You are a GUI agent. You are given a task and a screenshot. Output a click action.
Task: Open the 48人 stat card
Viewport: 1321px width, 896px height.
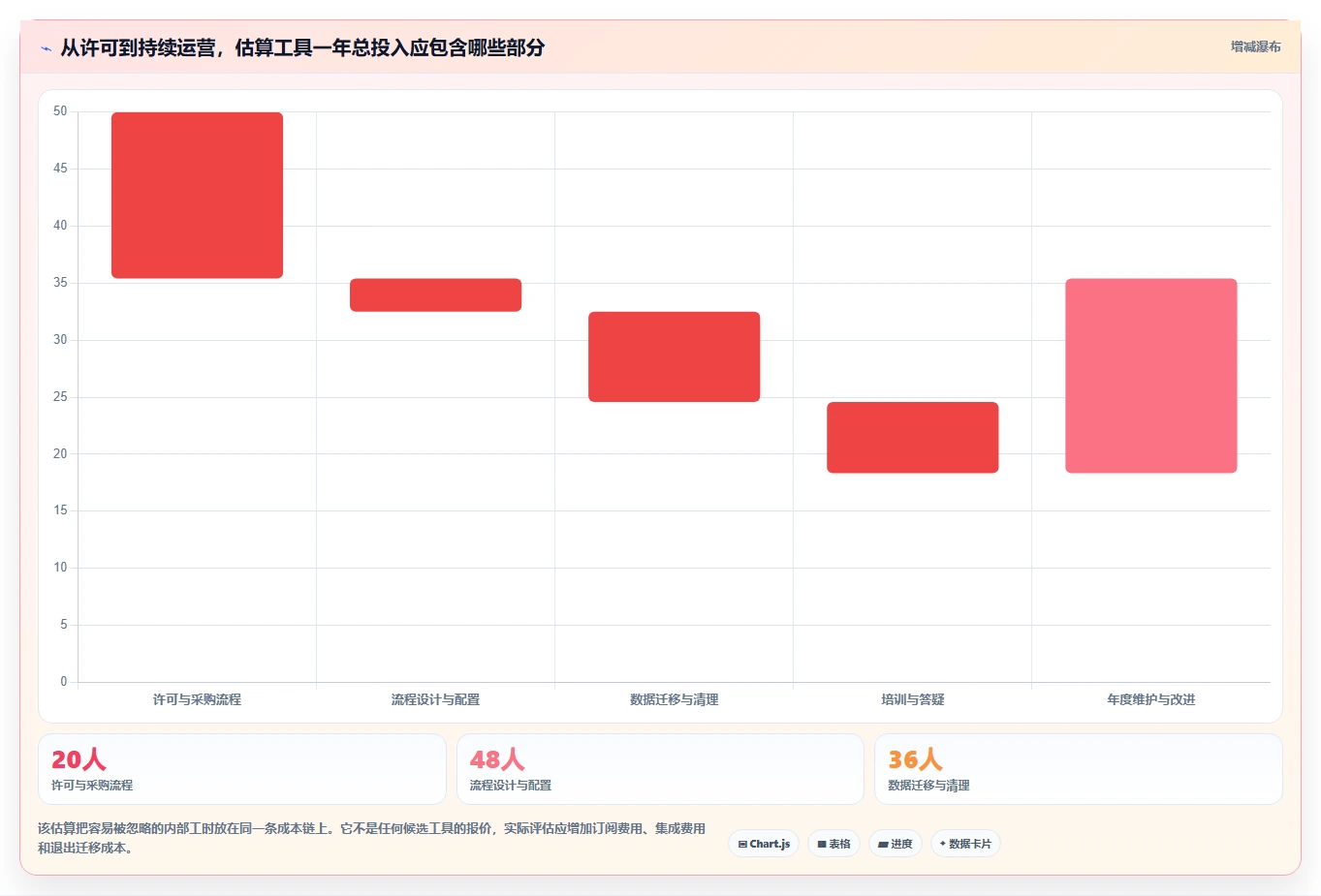(660, 769)
